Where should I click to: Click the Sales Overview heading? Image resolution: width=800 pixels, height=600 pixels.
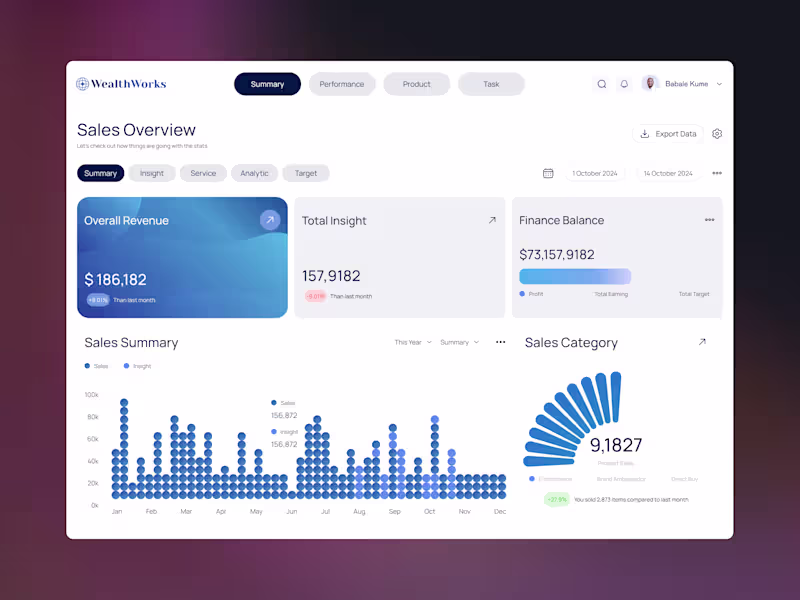136,130
